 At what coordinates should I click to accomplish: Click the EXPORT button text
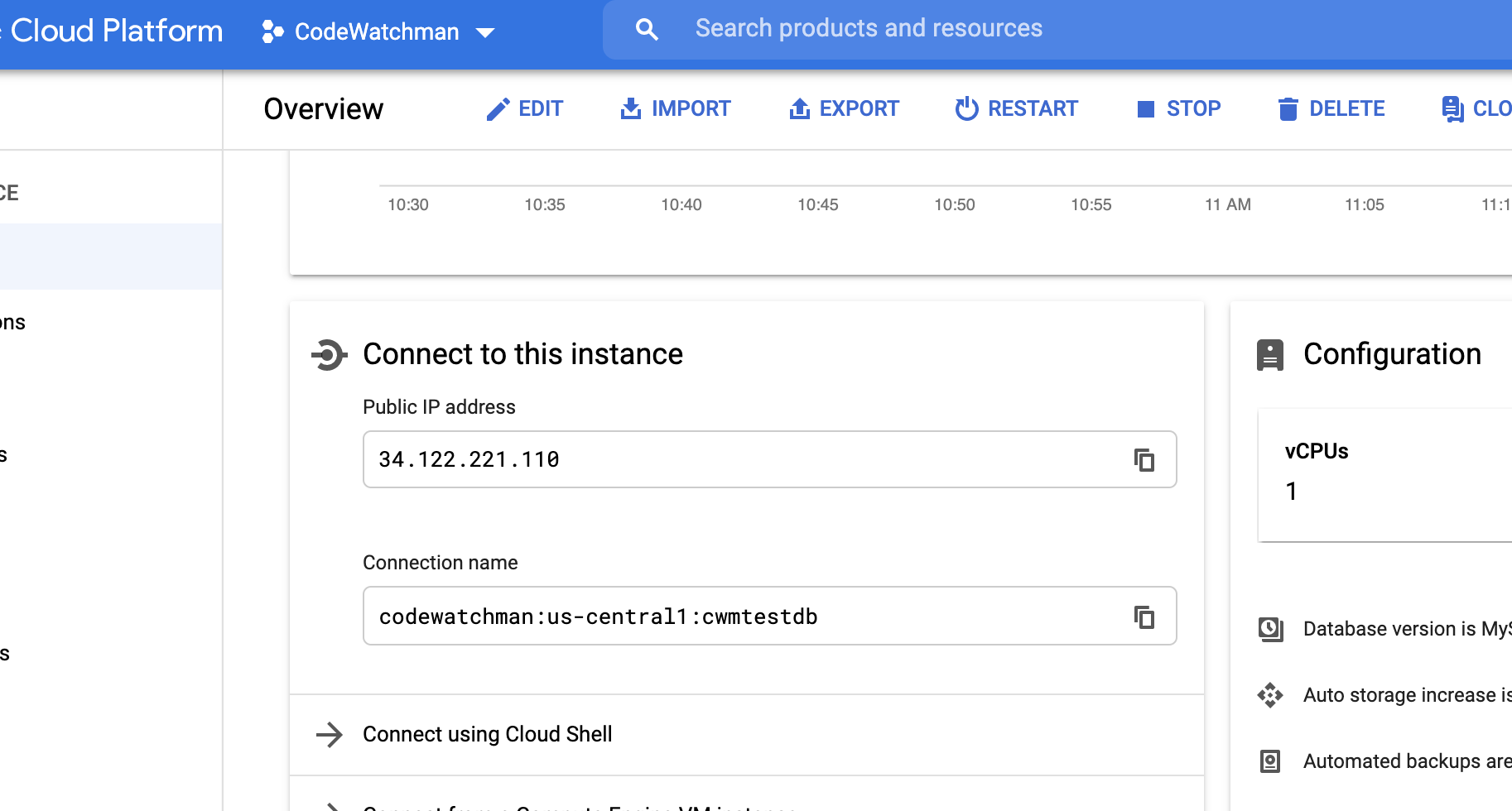tap(859, 108)
